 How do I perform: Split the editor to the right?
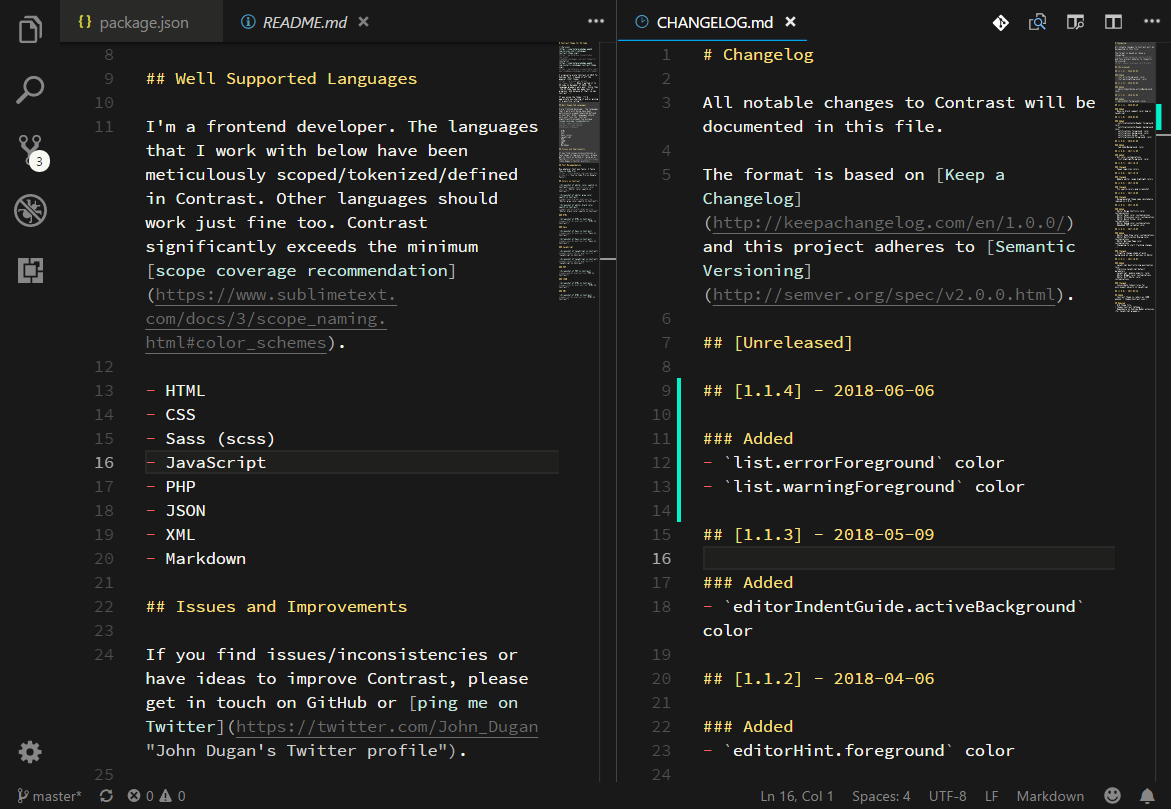coord(1113,22)
